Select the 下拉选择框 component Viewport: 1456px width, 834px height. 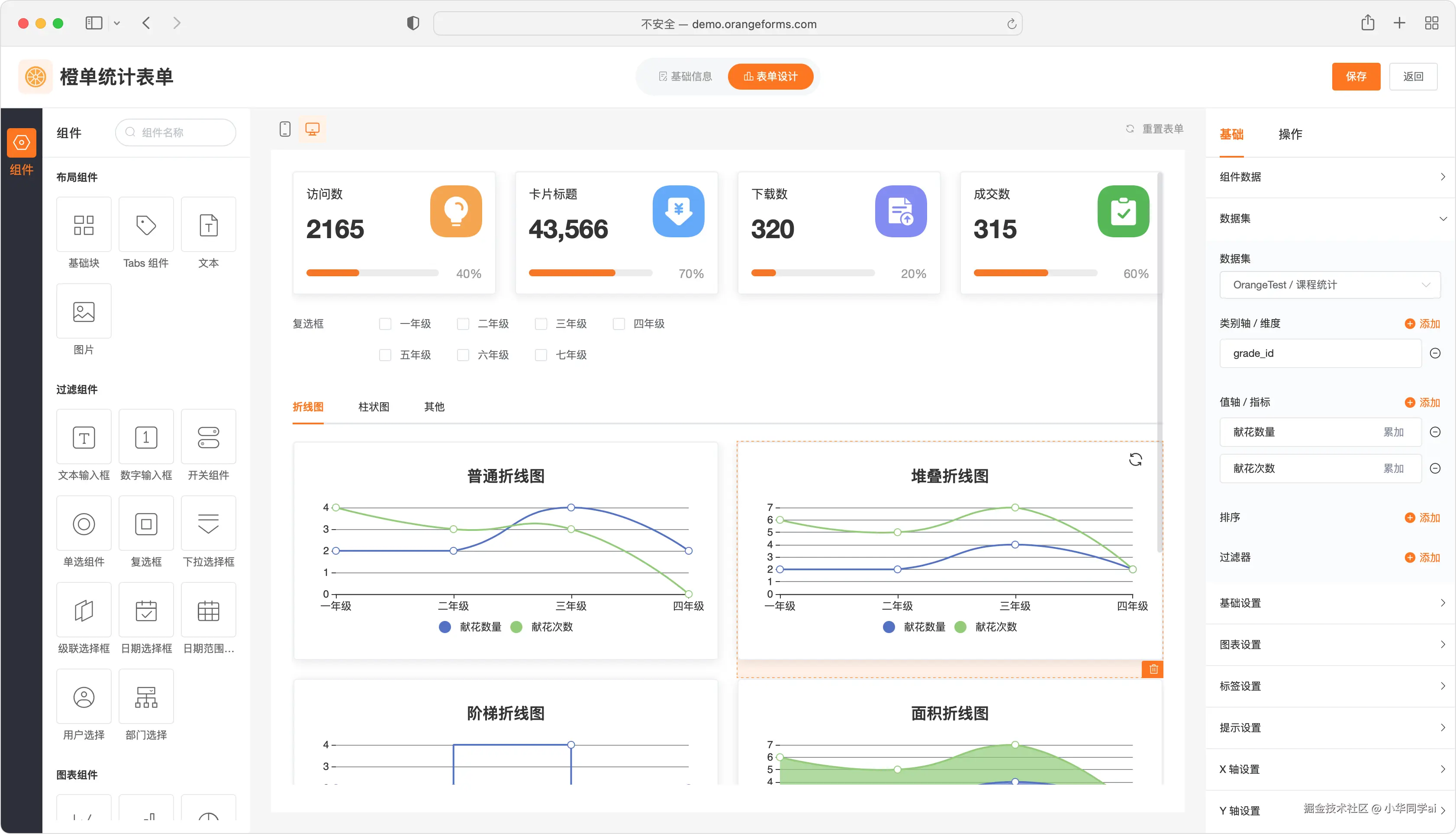pyautogui.click(x=209, y=524)
